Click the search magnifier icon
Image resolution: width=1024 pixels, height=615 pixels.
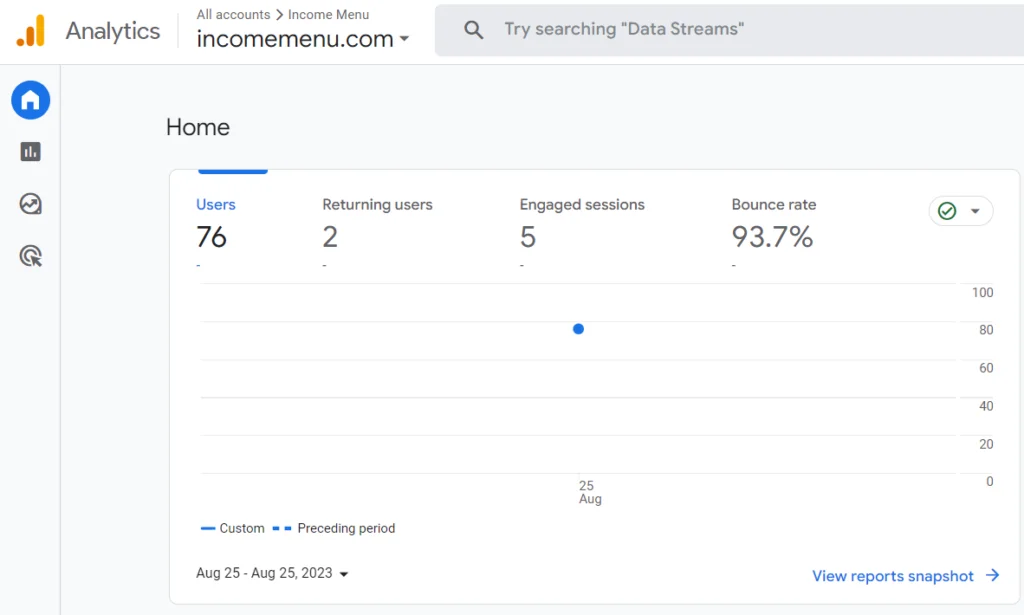[x=473, y=29]
